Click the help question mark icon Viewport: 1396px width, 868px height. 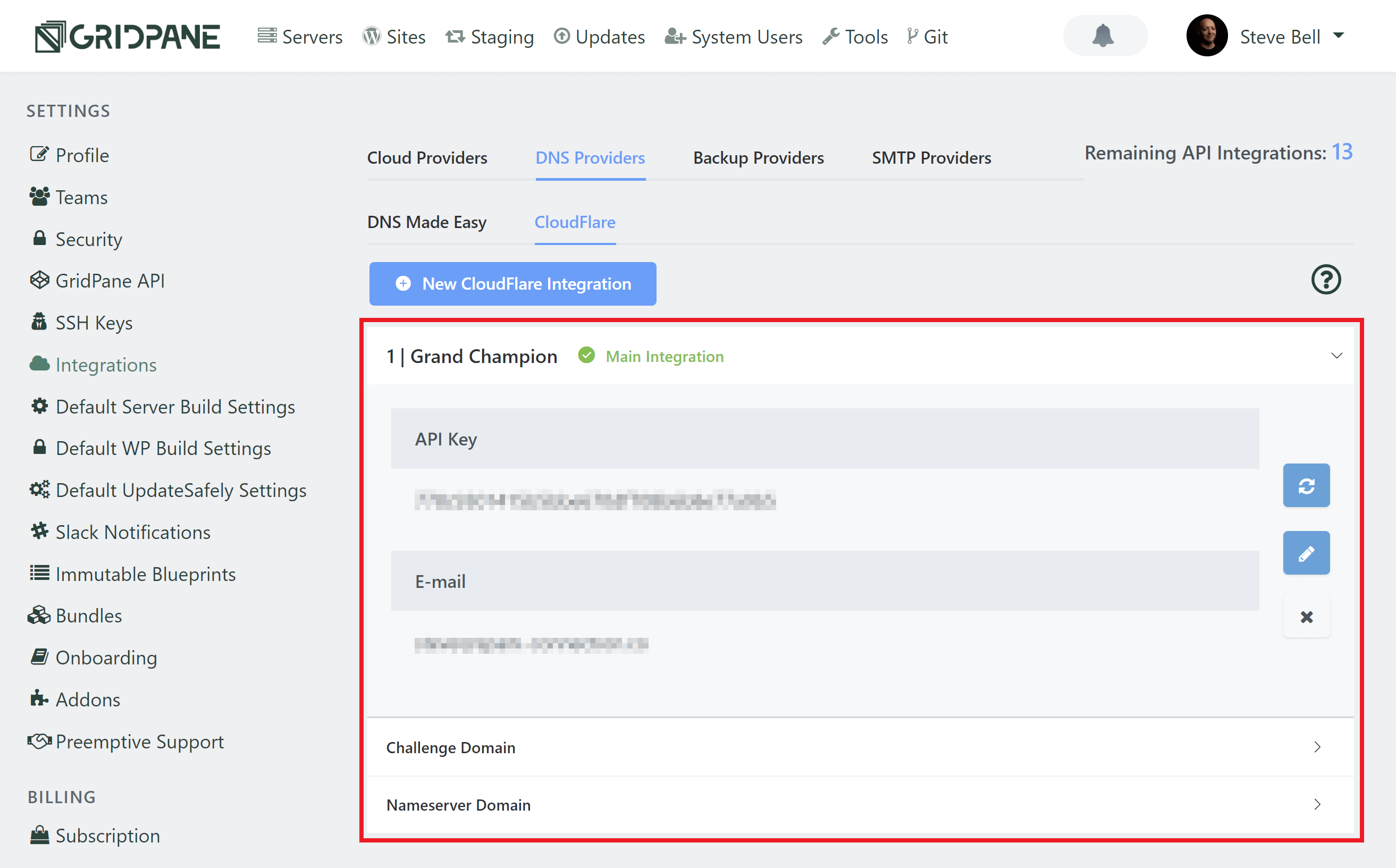click(x=1325, y=280)
